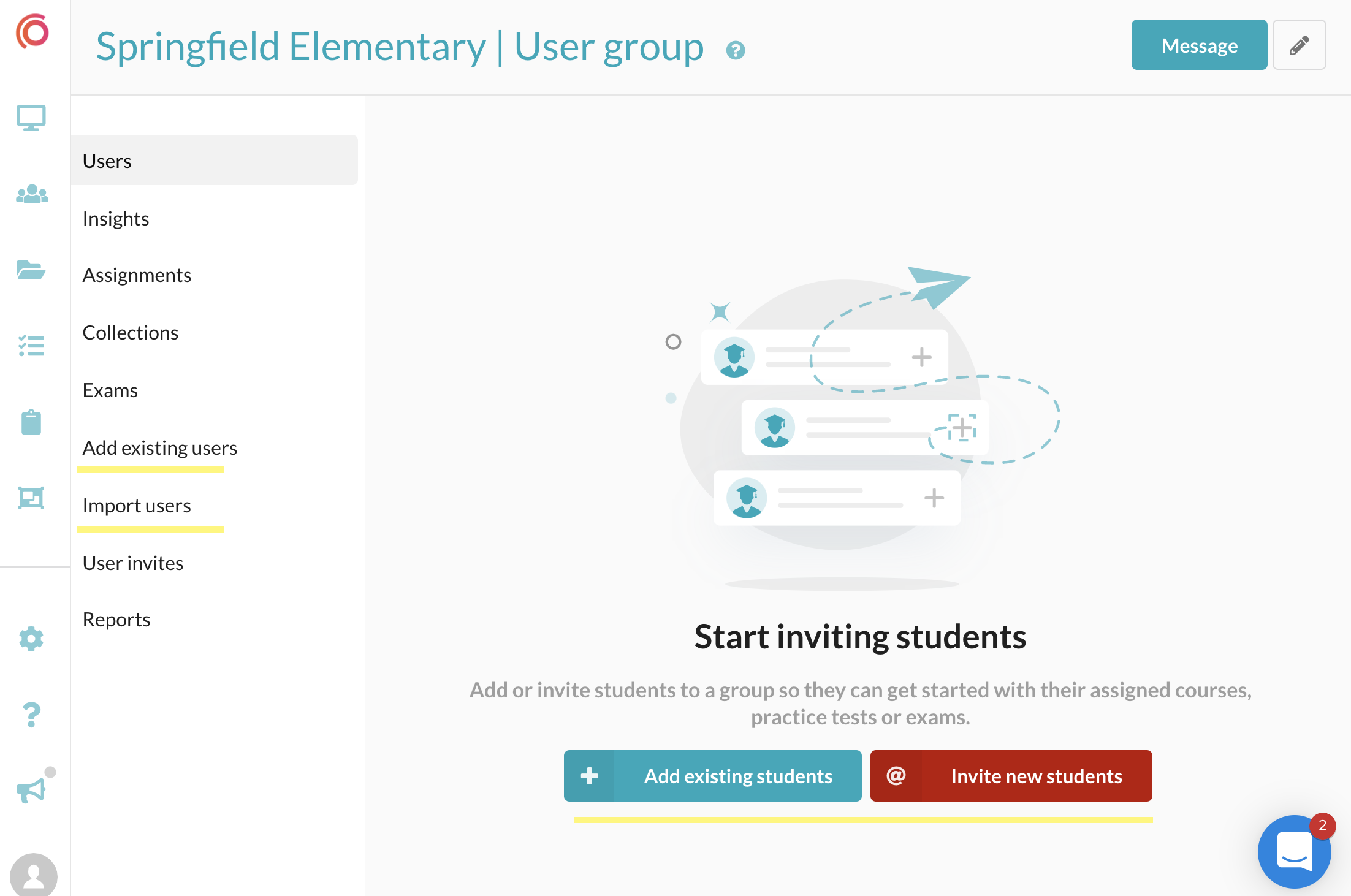Open the folder content icon
The width and height of the screenshot is (1351, 896).
click(x=31, y=270)
